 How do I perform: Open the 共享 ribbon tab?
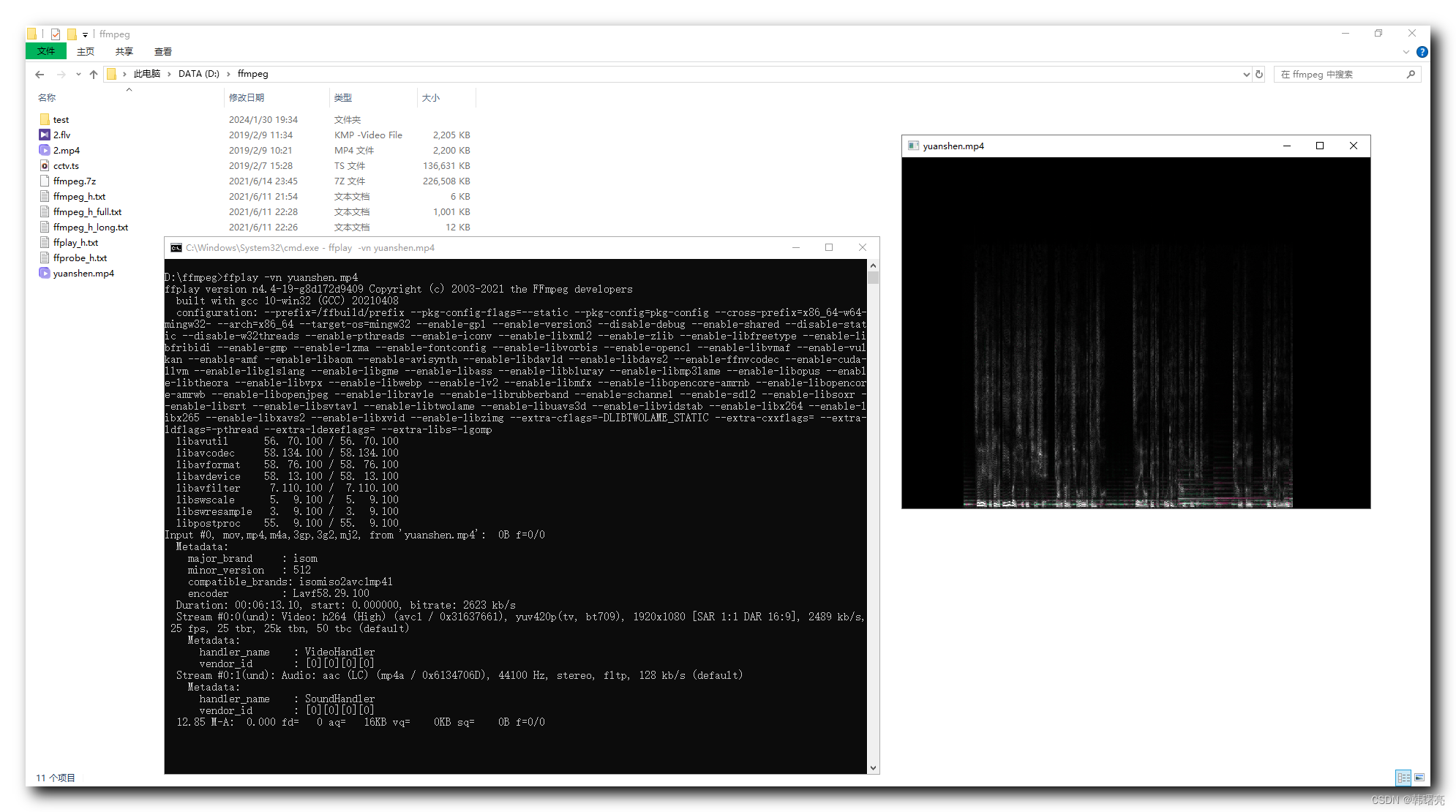pos(124,52)
